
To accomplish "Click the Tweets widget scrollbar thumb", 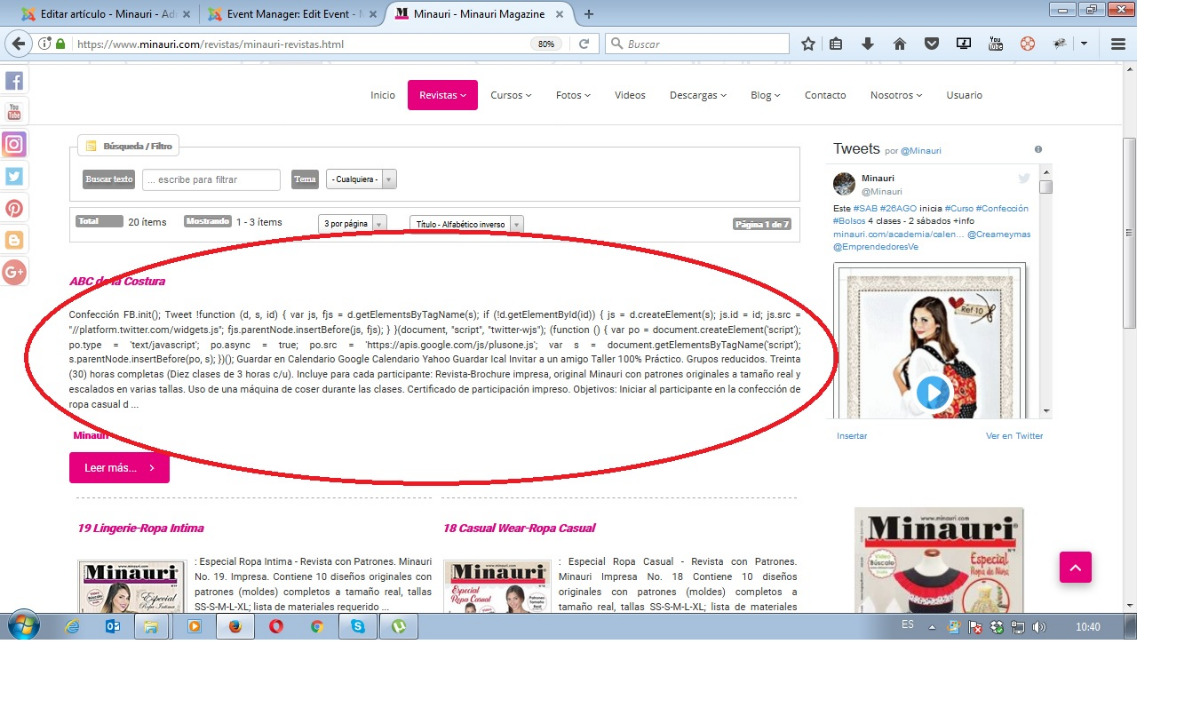I will [1047, 186].
